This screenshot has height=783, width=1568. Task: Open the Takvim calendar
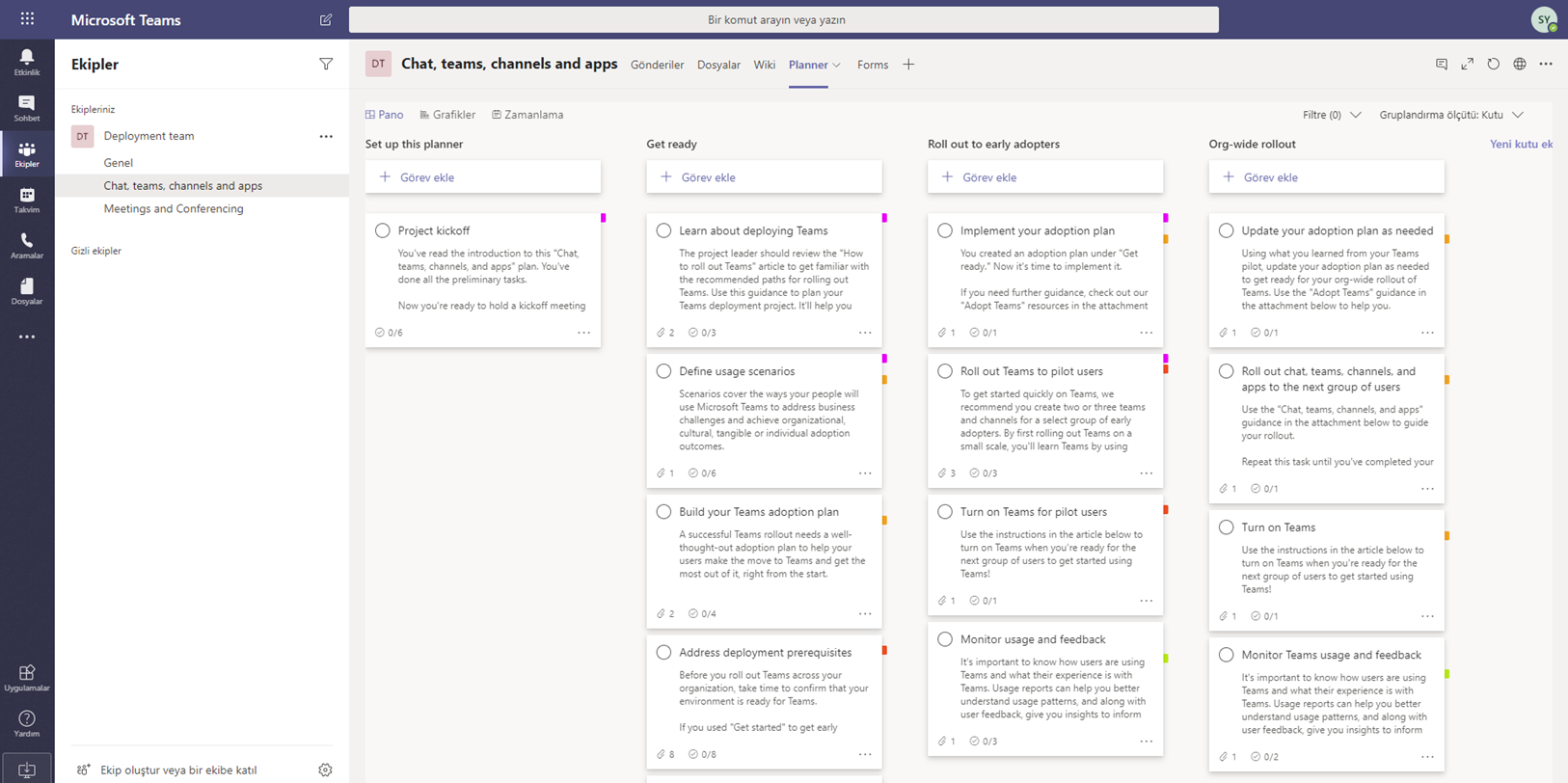tap(27, 201)
